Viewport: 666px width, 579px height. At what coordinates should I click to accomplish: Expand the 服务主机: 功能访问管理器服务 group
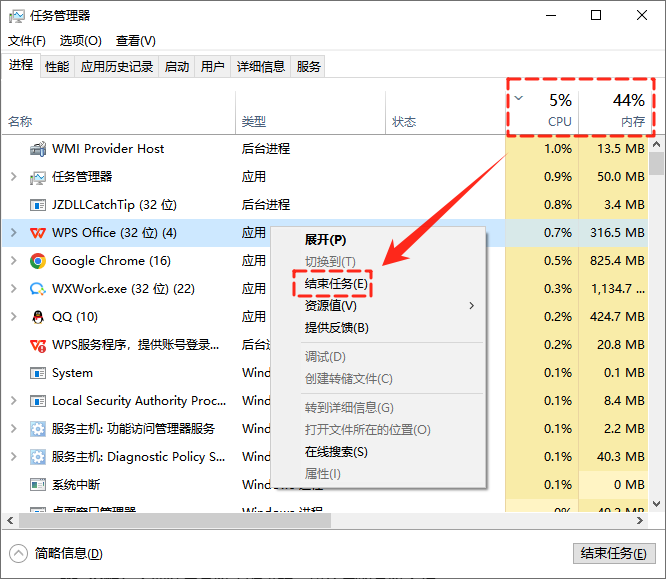(x=14, y=429)
